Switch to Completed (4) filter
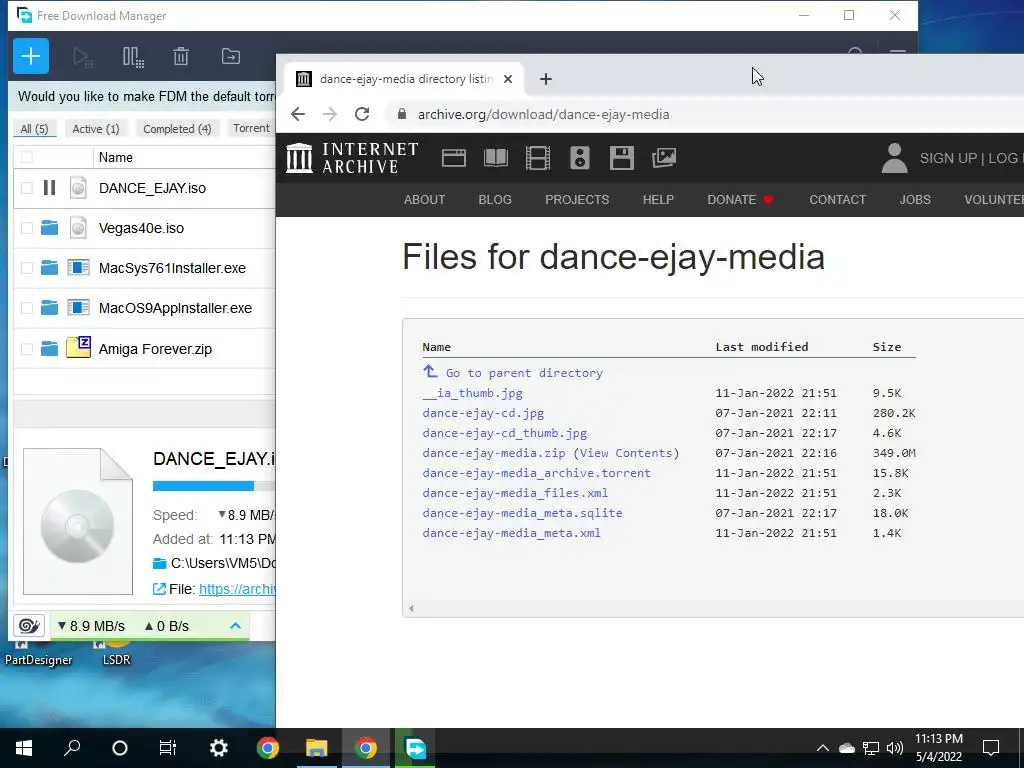1024x768 pixels. click(x=177, y=129)
